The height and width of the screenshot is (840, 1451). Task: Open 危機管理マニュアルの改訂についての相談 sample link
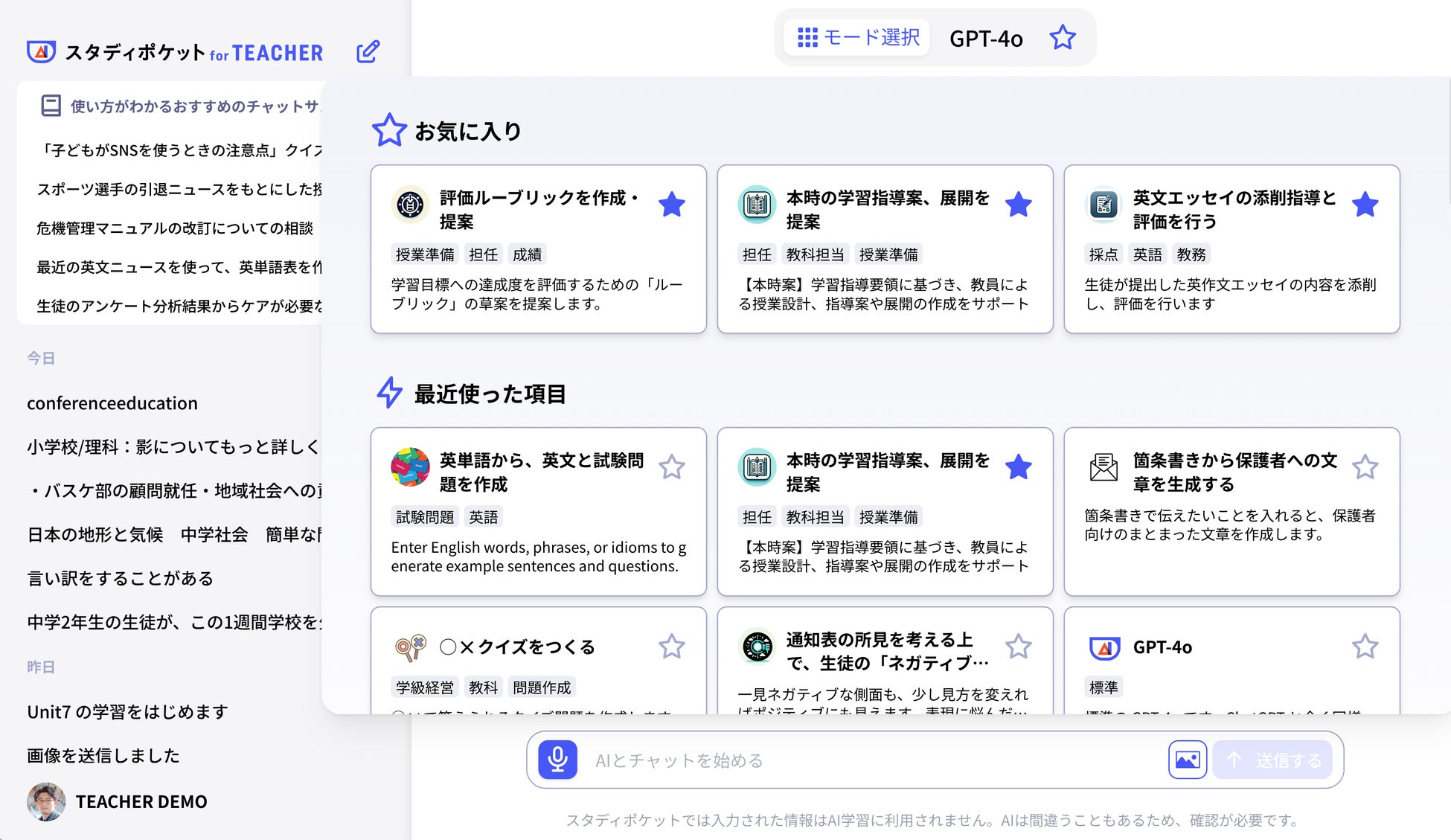point(175,228)
